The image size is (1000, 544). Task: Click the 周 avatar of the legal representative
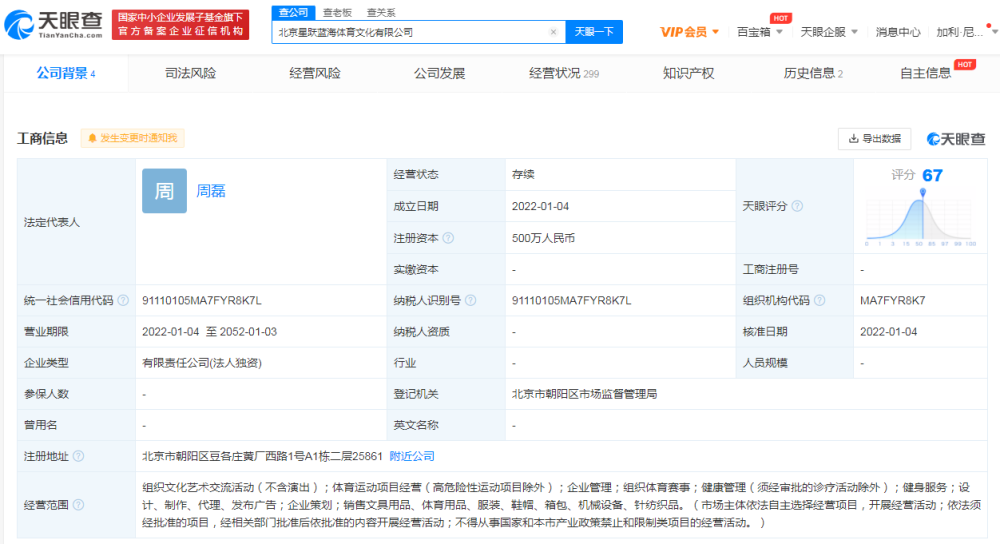click(x=164, y=190)
